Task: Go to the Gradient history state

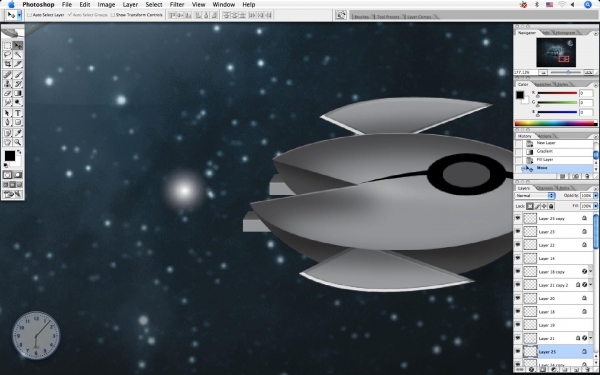Action: click(x=545, y=151)
